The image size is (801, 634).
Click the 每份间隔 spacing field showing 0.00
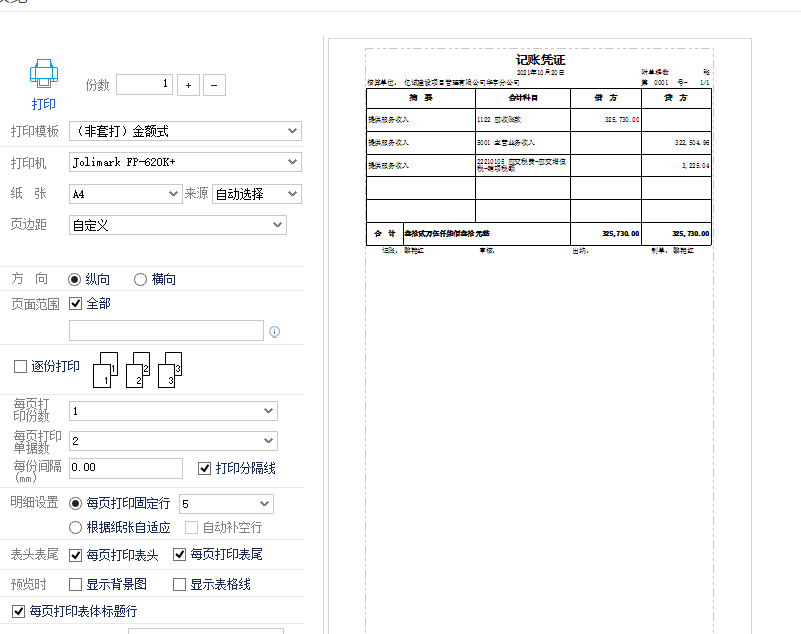tap(126, 468)
